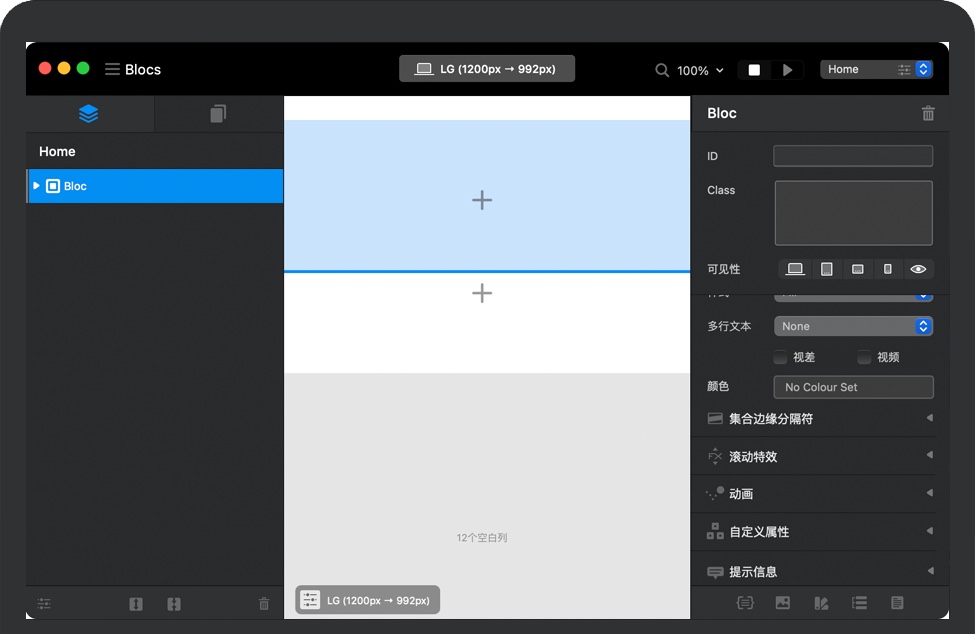Open the layer options sliders icon at sidebar bottom
The image size is (975, 634).
click(44, 604)
